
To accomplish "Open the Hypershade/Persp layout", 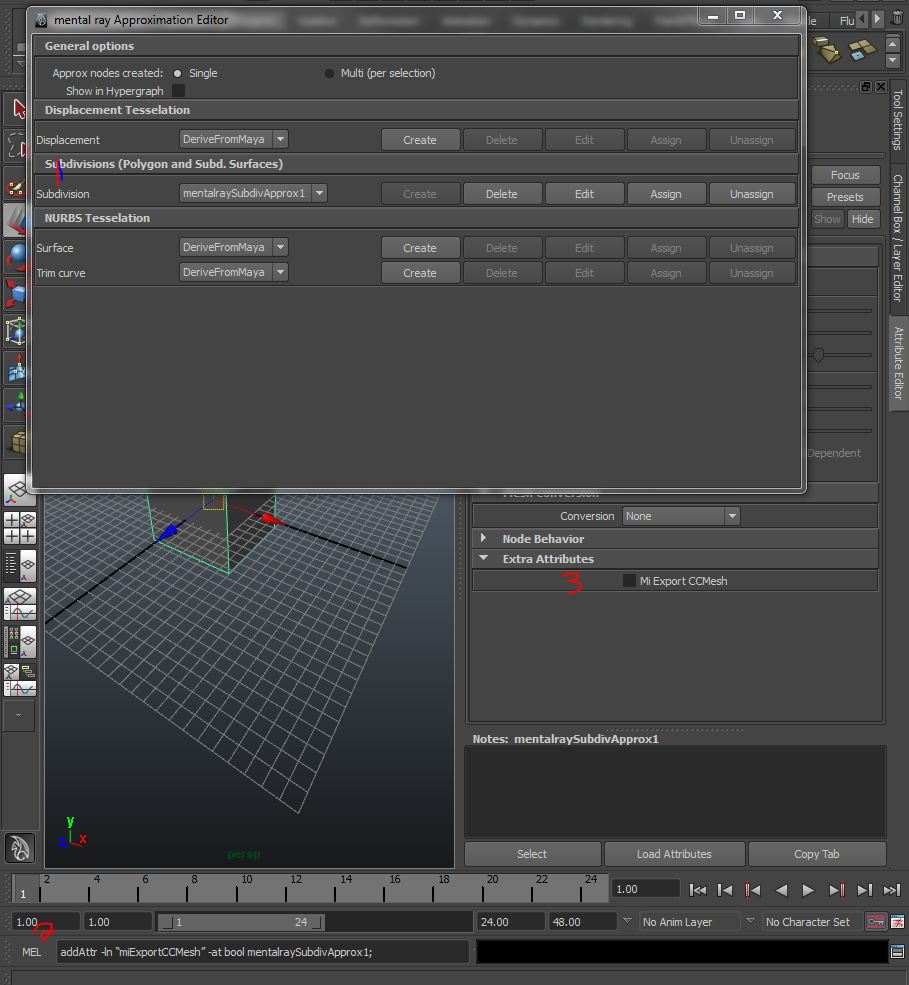I will point(19,642).
